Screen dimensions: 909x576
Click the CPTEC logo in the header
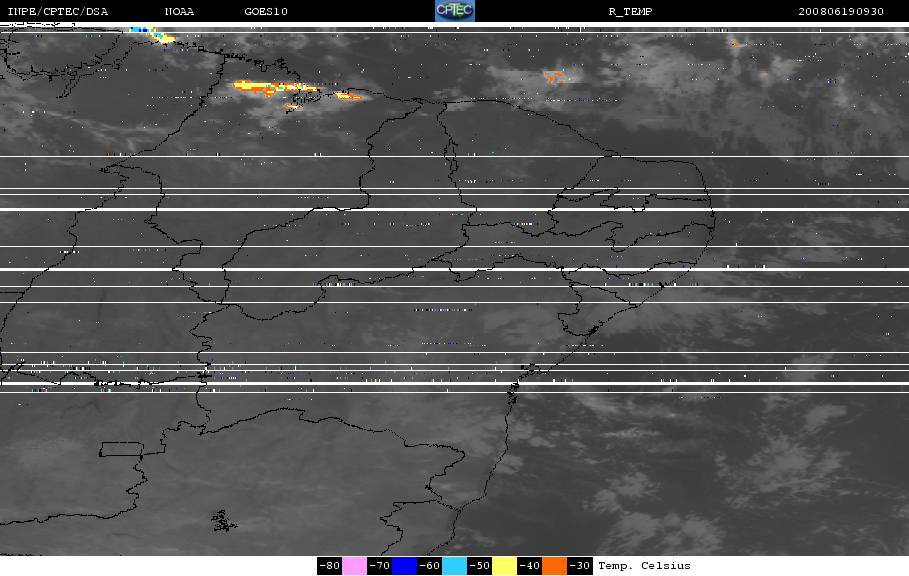point(454,10)
